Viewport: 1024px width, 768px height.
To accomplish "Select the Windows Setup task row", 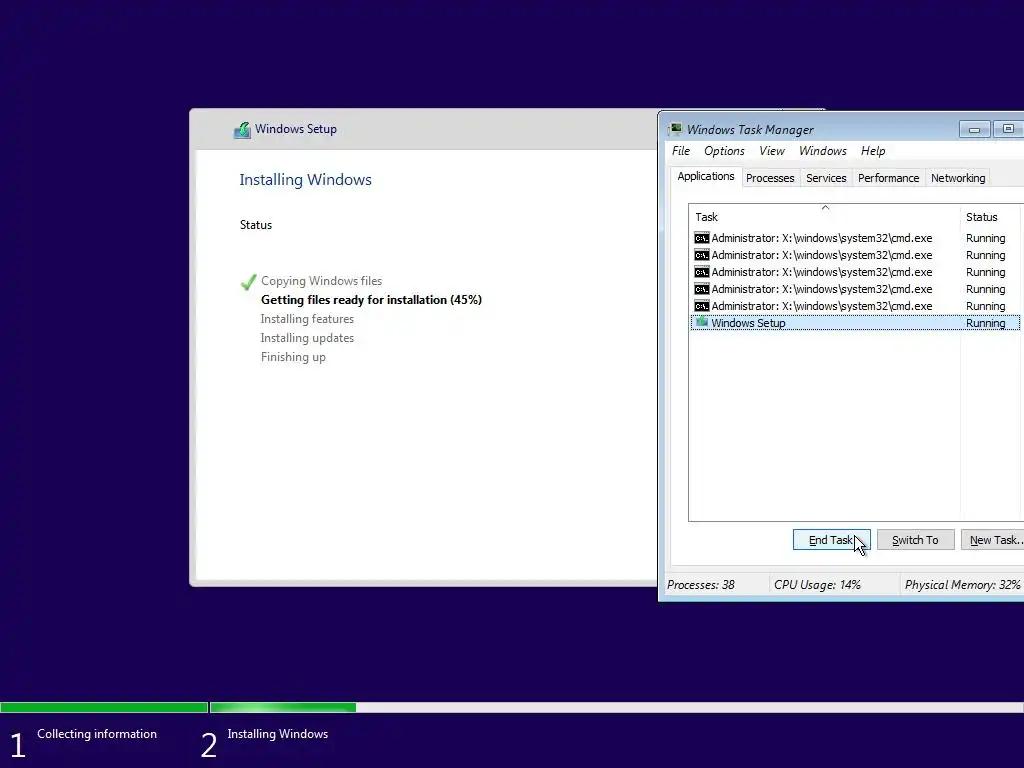I will [855, 323].
